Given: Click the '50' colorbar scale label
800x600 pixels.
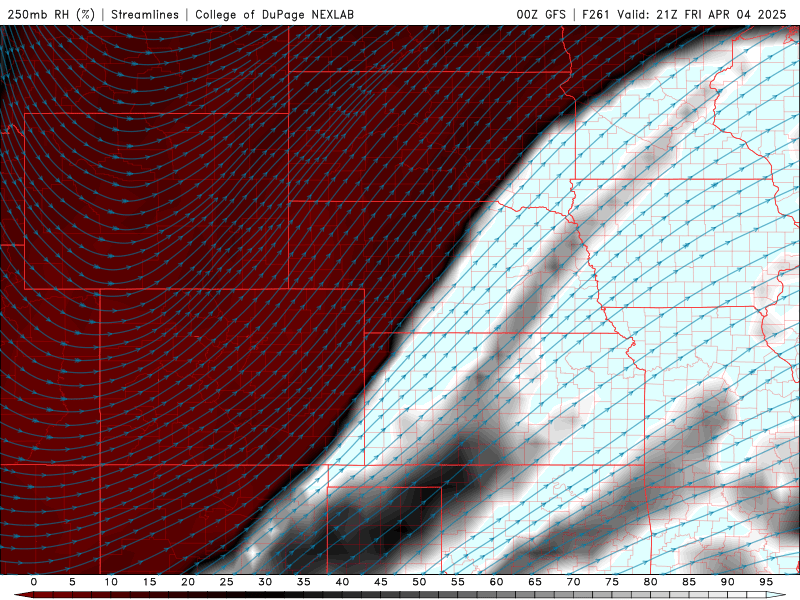Looking at the screenshot, I should pos(419,582).
